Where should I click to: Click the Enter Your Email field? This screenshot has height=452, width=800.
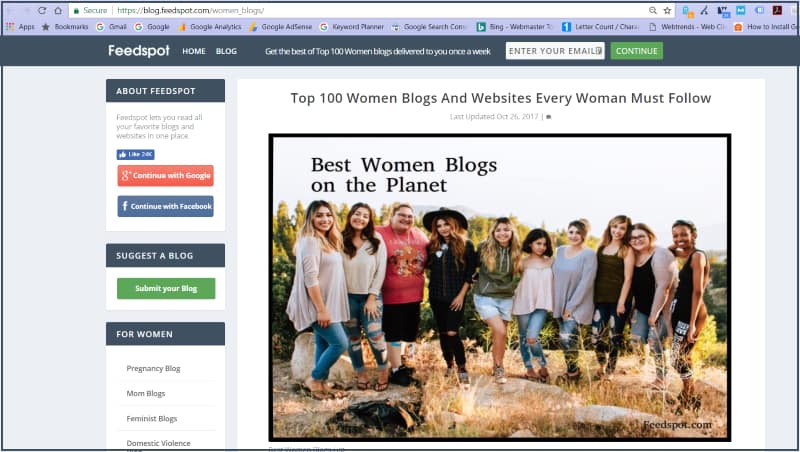point(555,51)
